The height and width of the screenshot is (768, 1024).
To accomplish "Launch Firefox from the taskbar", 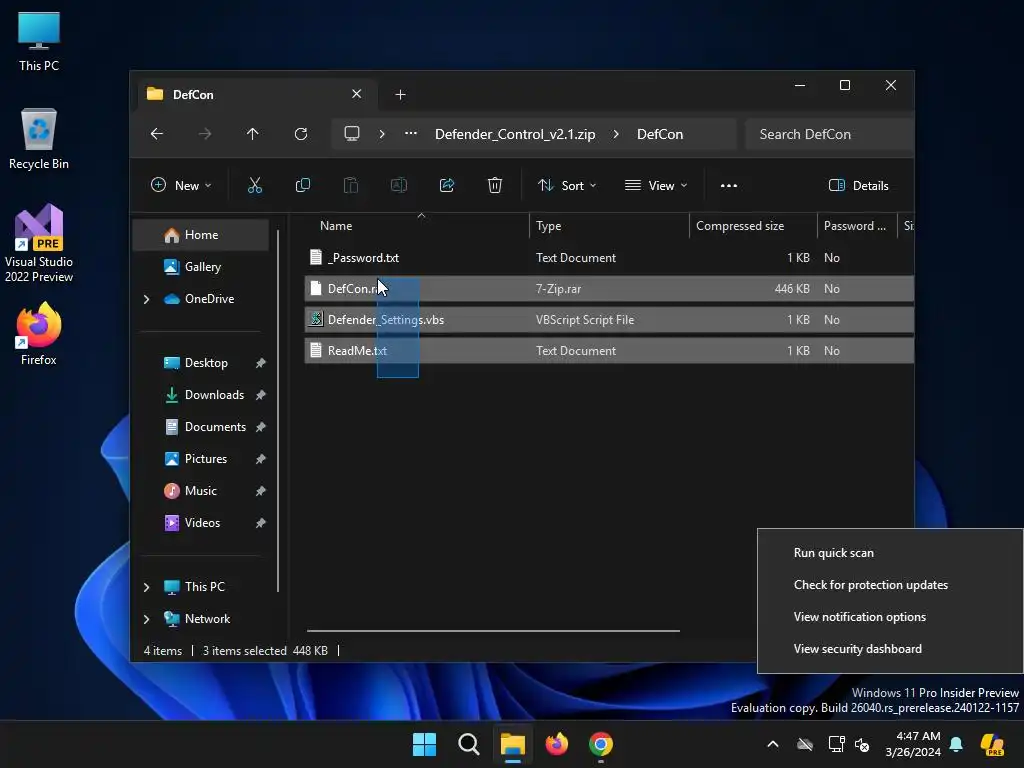I will [x=557, y=744].
